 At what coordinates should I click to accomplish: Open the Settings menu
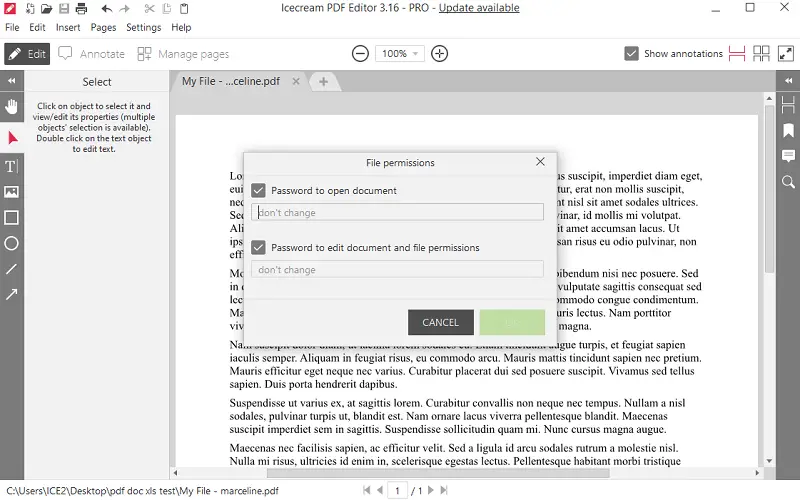(143, 27)
